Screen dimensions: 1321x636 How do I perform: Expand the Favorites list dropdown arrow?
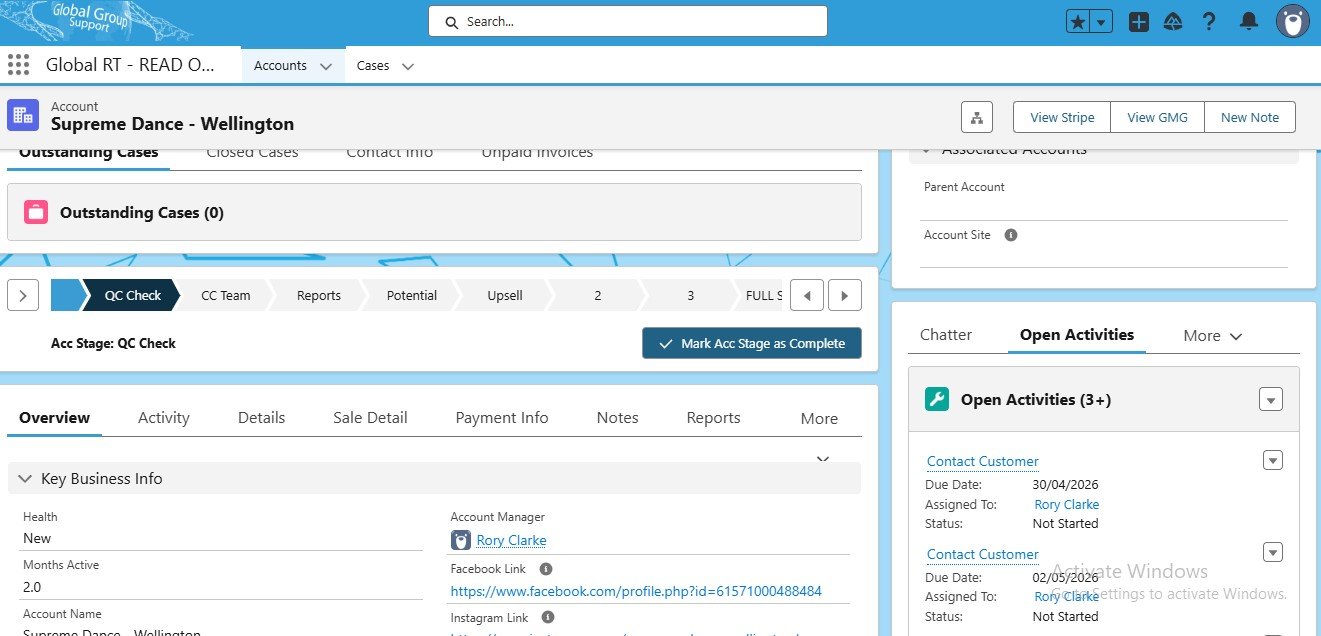[x=1101, y=22]
